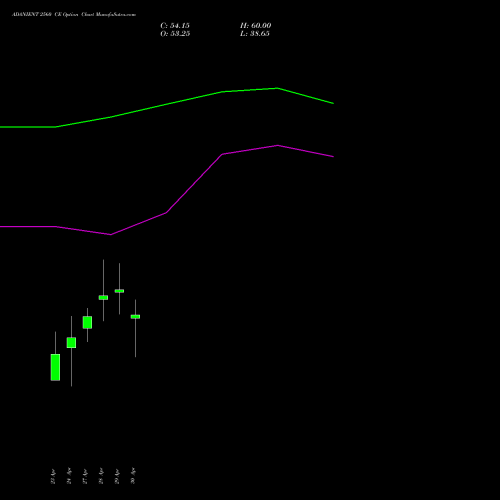Click the 24 Apr date label

pos(69,476)
